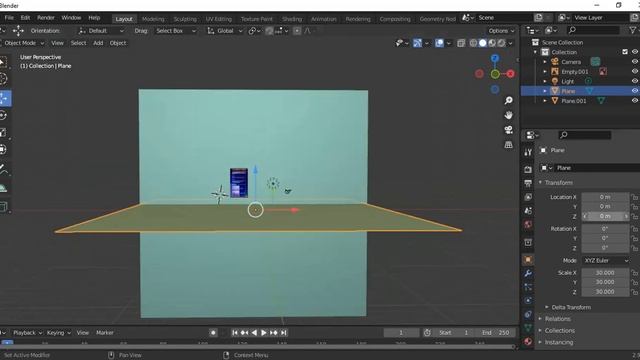The image size is (640, 360).
Task: Open the Physics properties tab
Action: 528,301
